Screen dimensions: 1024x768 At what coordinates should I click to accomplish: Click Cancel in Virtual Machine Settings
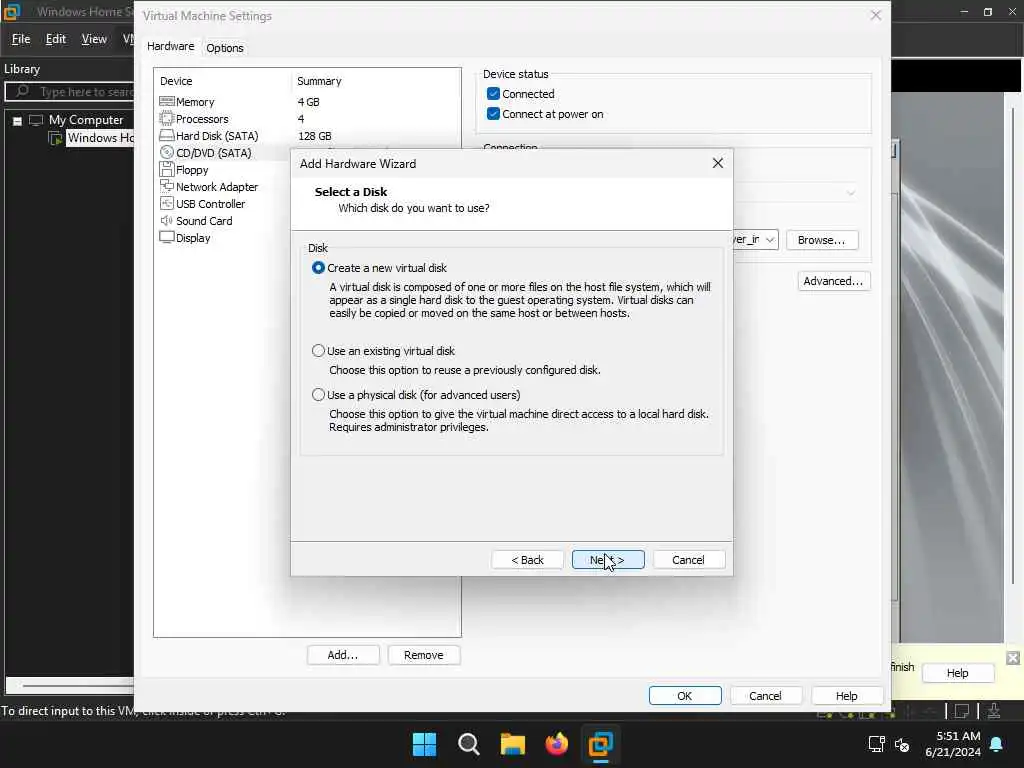pos(765,696)
